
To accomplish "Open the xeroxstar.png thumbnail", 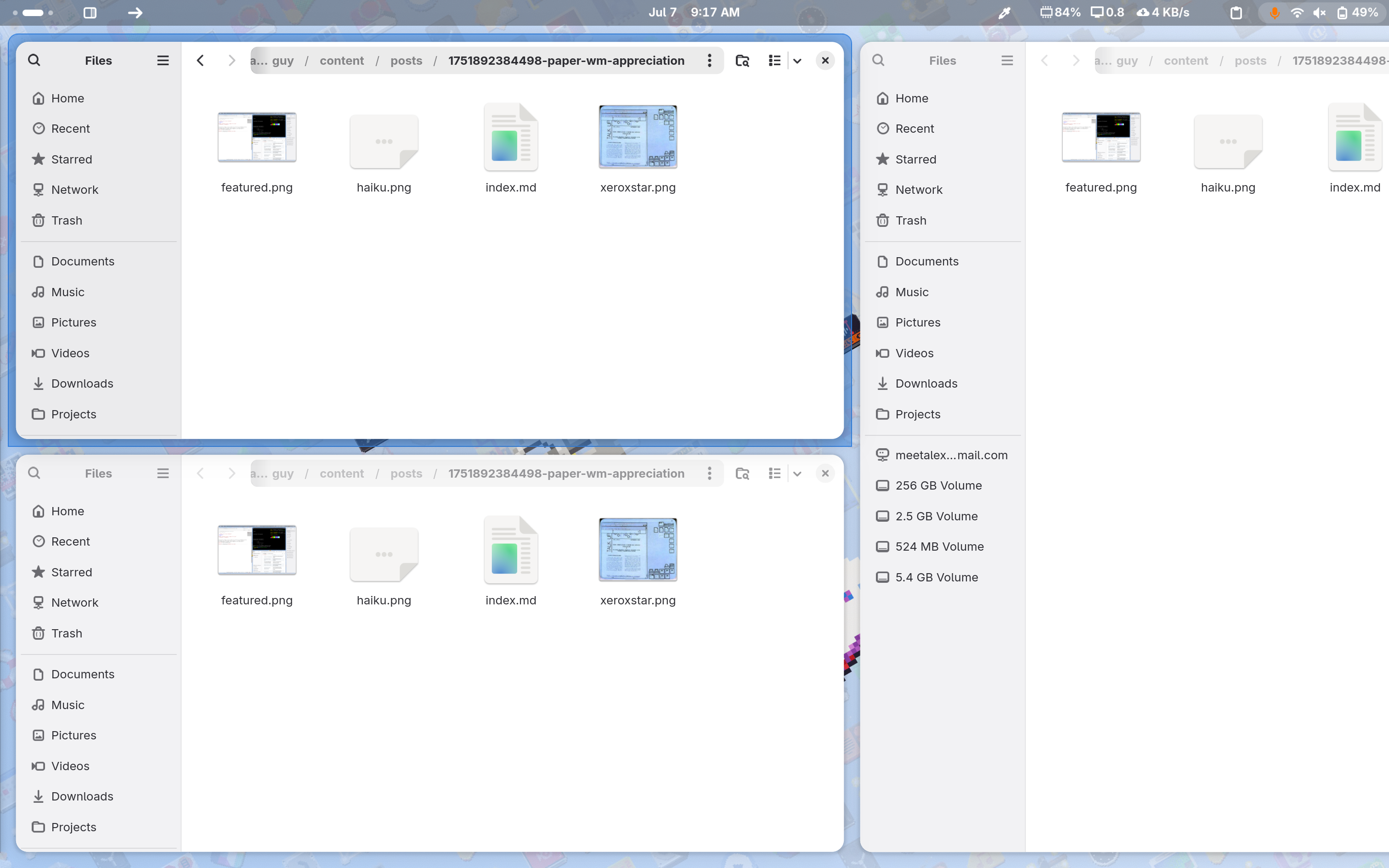I will pos(637,137).
